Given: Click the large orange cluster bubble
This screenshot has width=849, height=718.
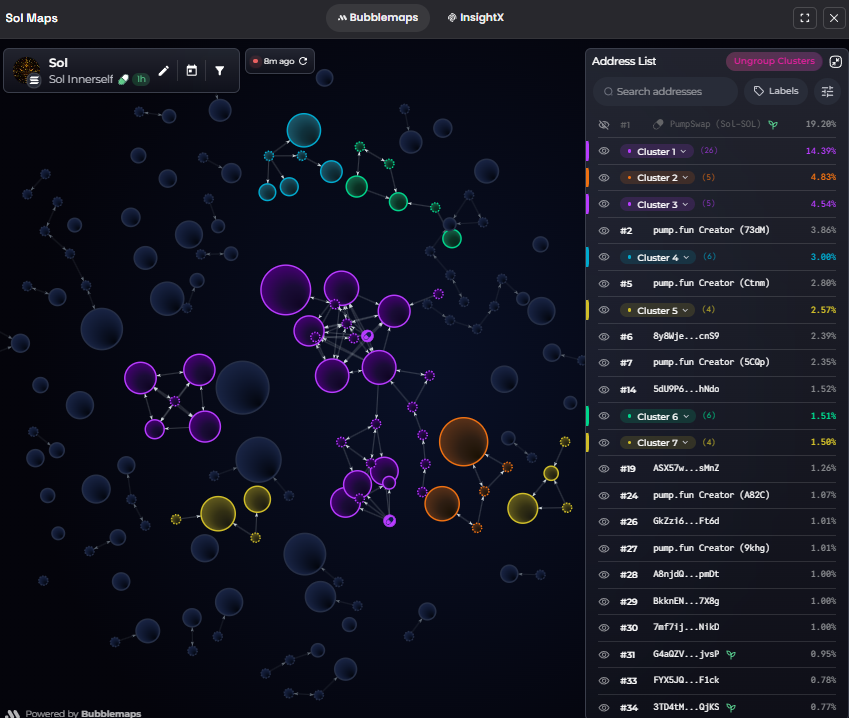Looking at the screenshot, I should coord(463,442).
